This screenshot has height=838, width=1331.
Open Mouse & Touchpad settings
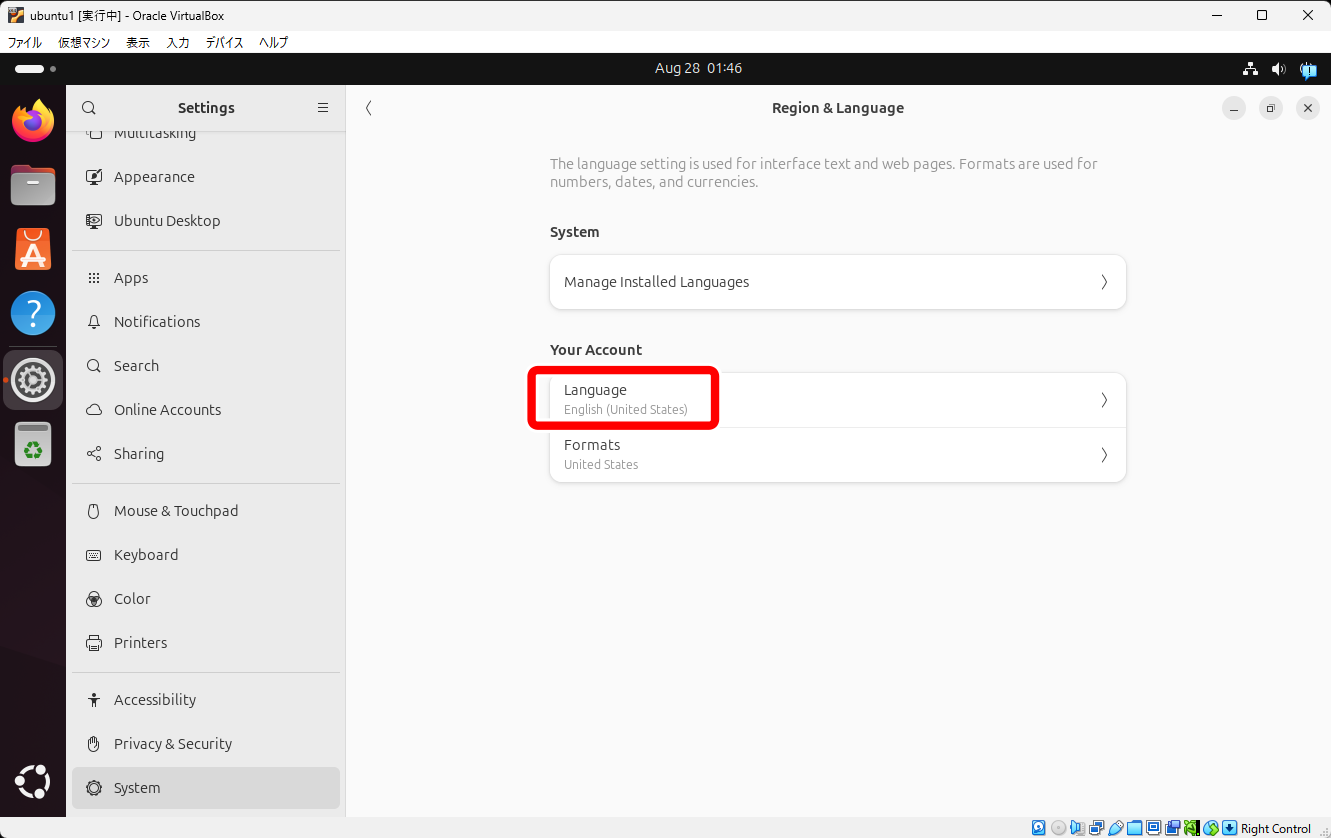pyautogui.click(x=206, y=511)
